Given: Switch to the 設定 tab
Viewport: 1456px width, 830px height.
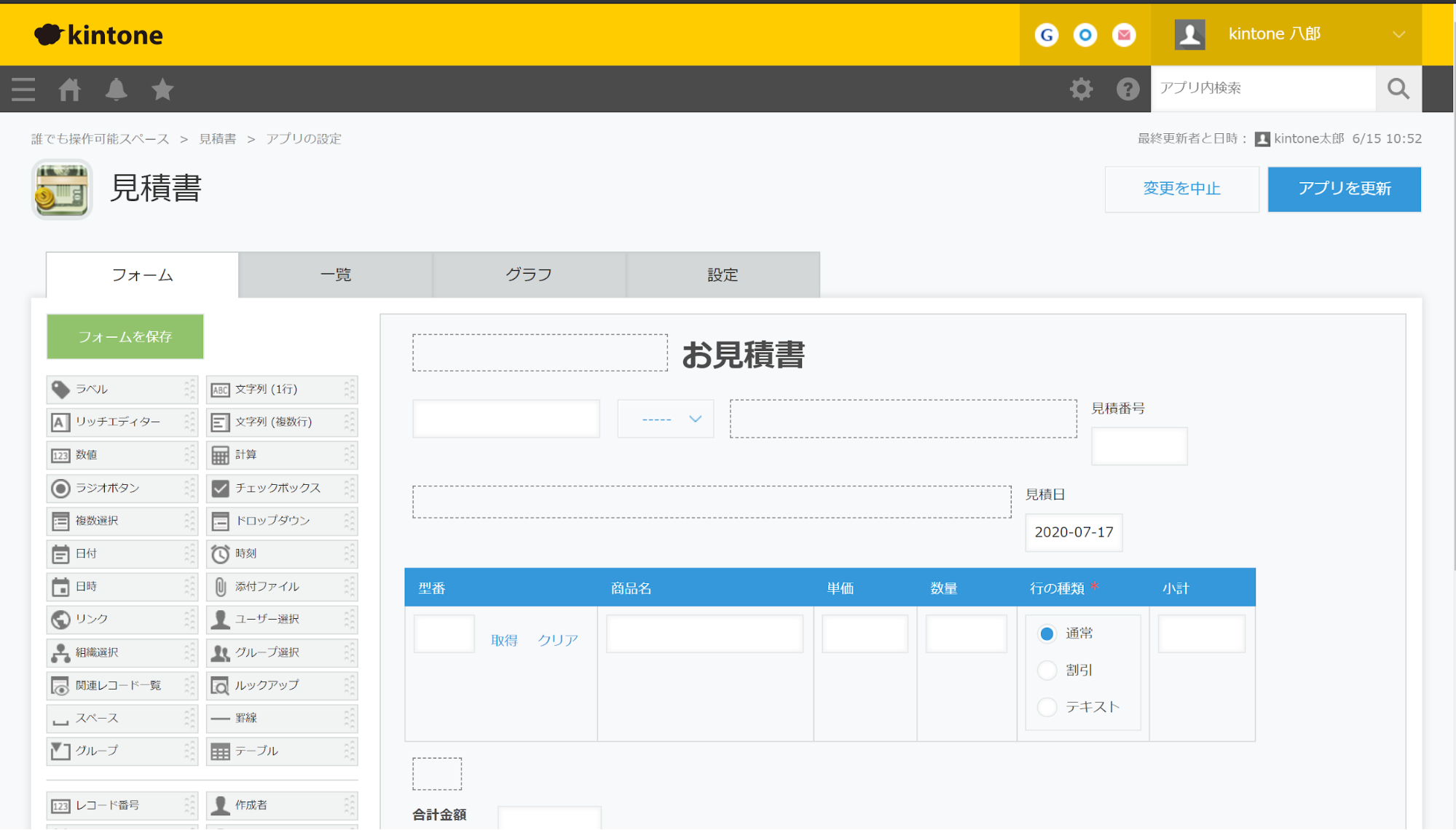Looking at the screenshot, I should (x=723, y=275).
